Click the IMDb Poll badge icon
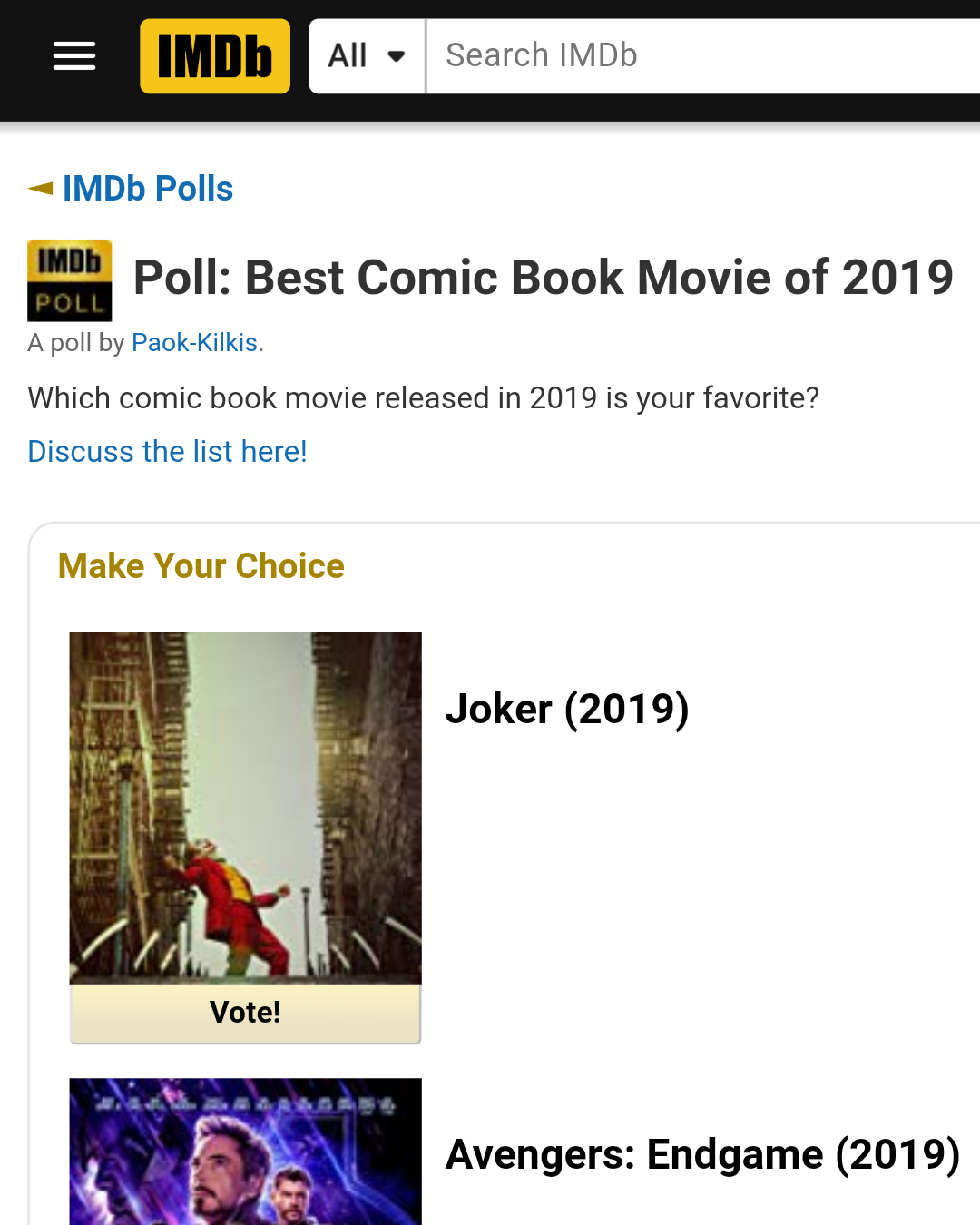 click(x=70, y=280)
